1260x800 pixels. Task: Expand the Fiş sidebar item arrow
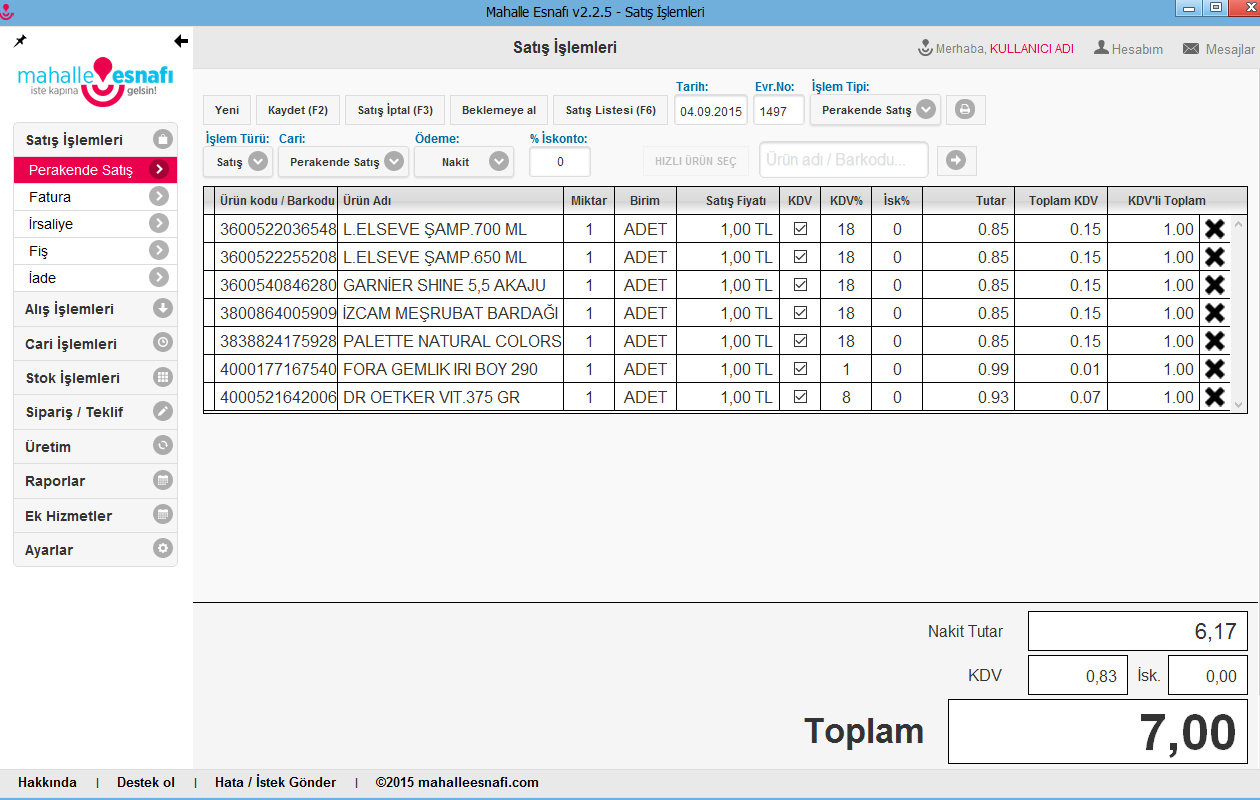(158, 251)
